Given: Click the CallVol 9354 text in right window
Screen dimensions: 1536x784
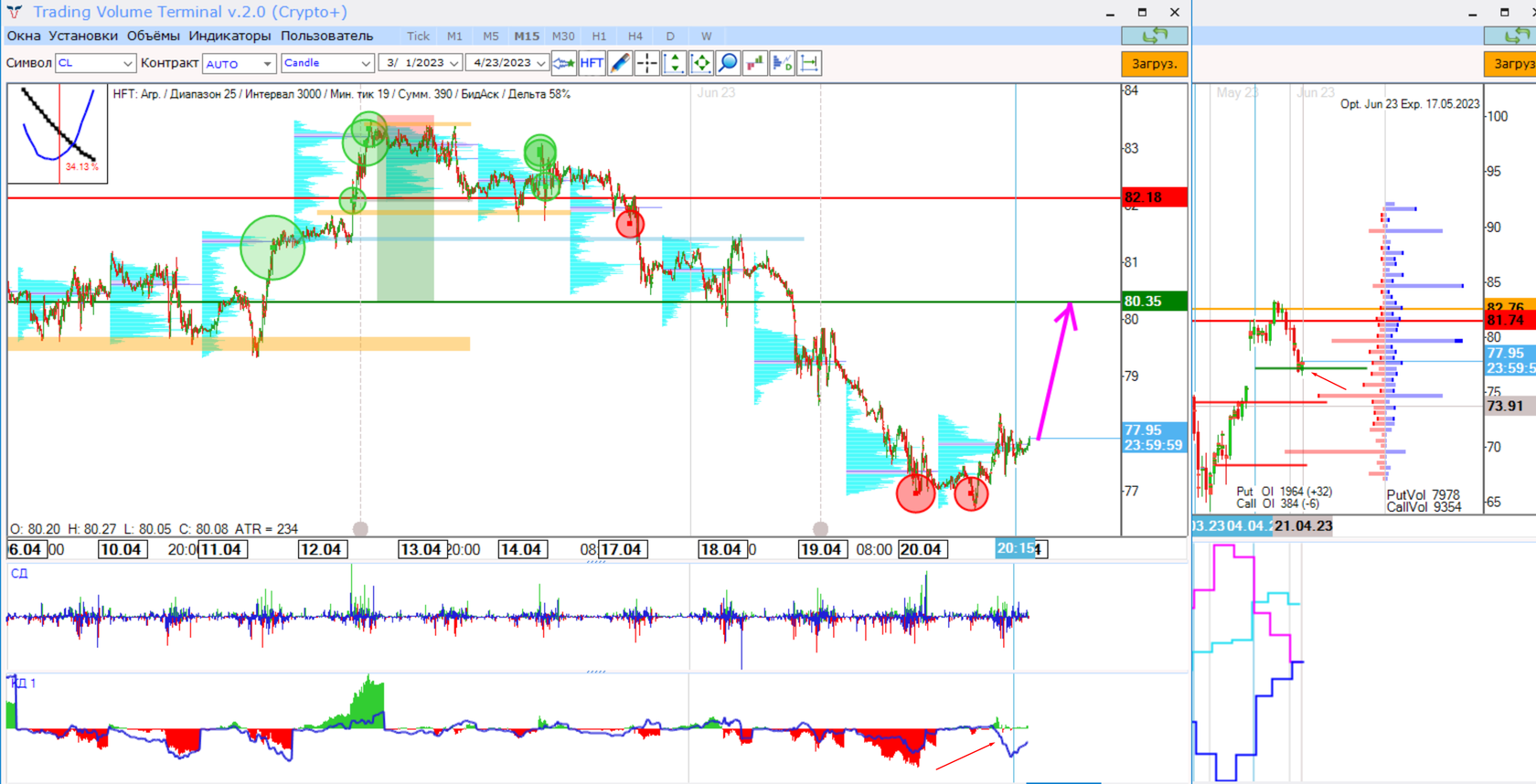Looking at the screenshot, I should (x=1424, y=507).
